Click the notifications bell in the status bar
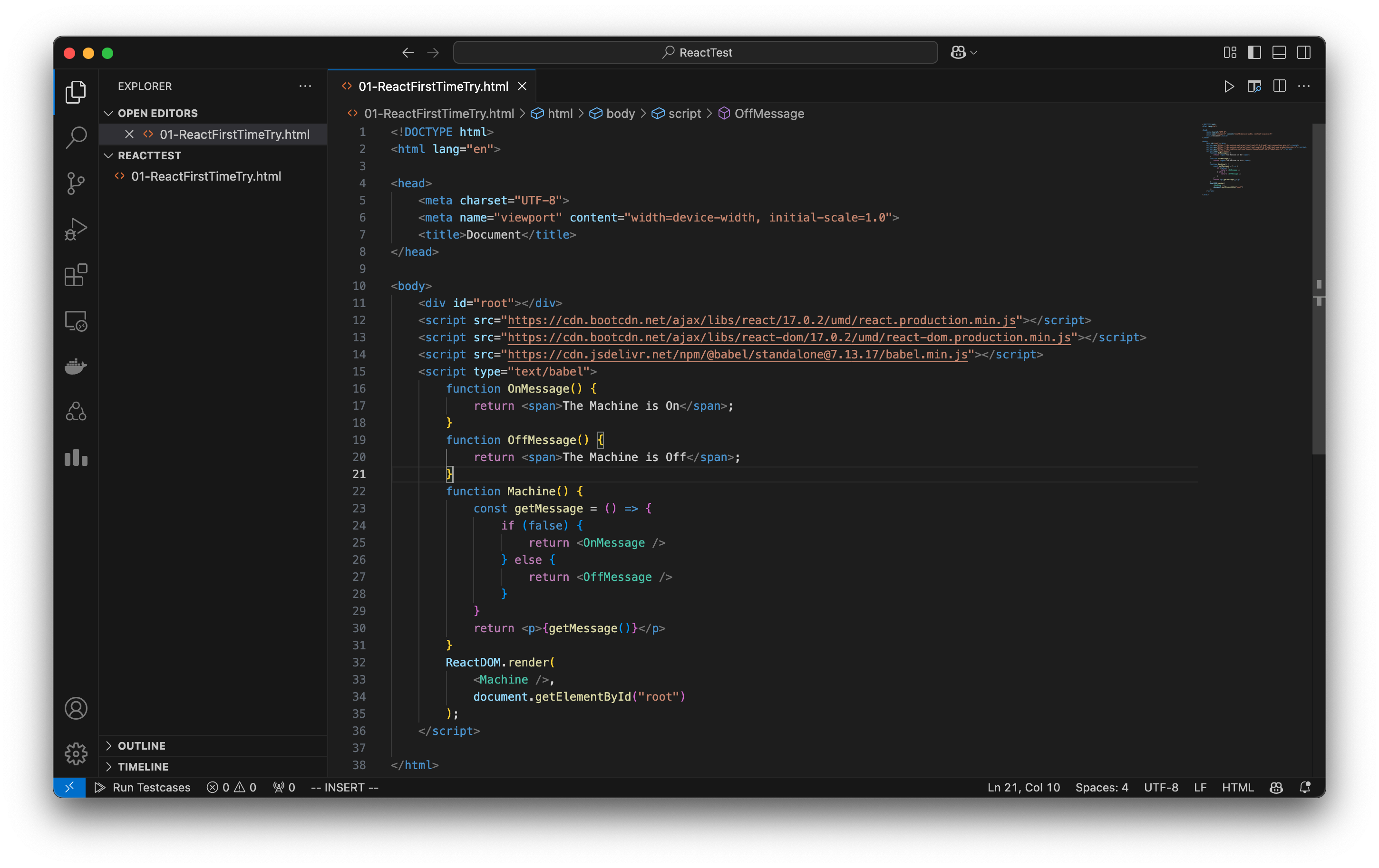 pyautogui.click(x=1306, y=787)
